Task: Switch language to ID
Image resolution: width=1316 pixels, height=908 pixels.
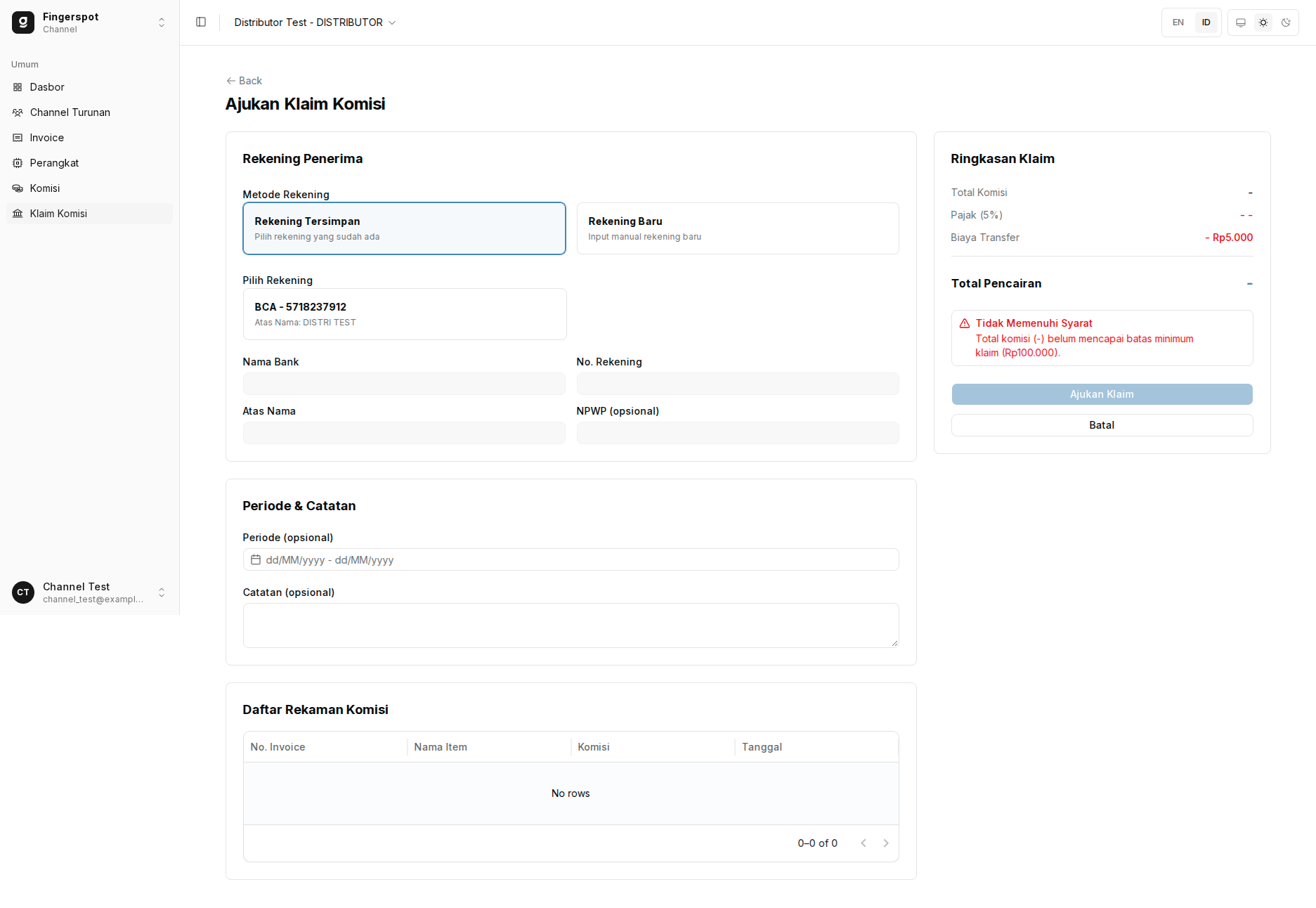Action: (1206, 22)
